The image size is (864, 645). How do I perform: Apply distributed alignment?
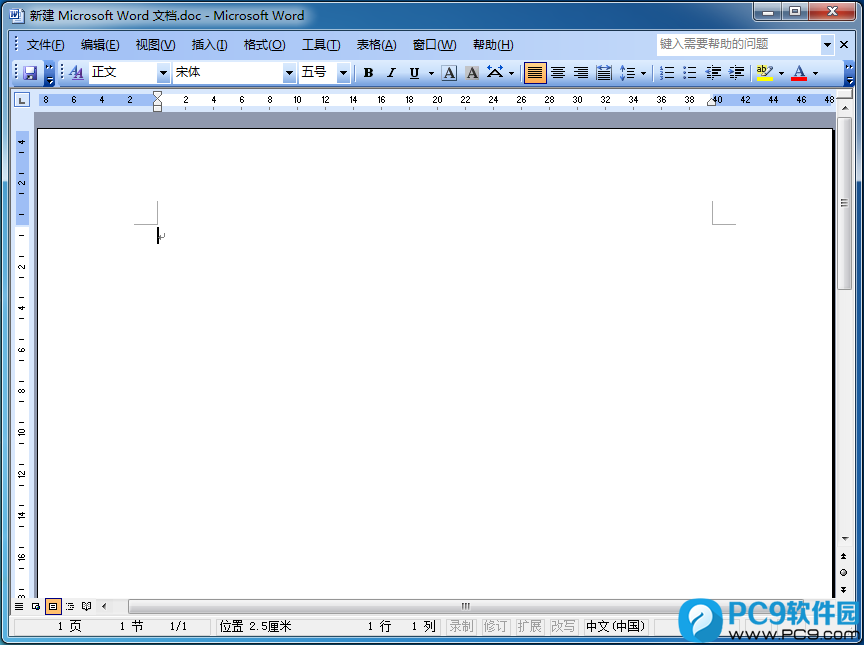[x=604, y=73]
